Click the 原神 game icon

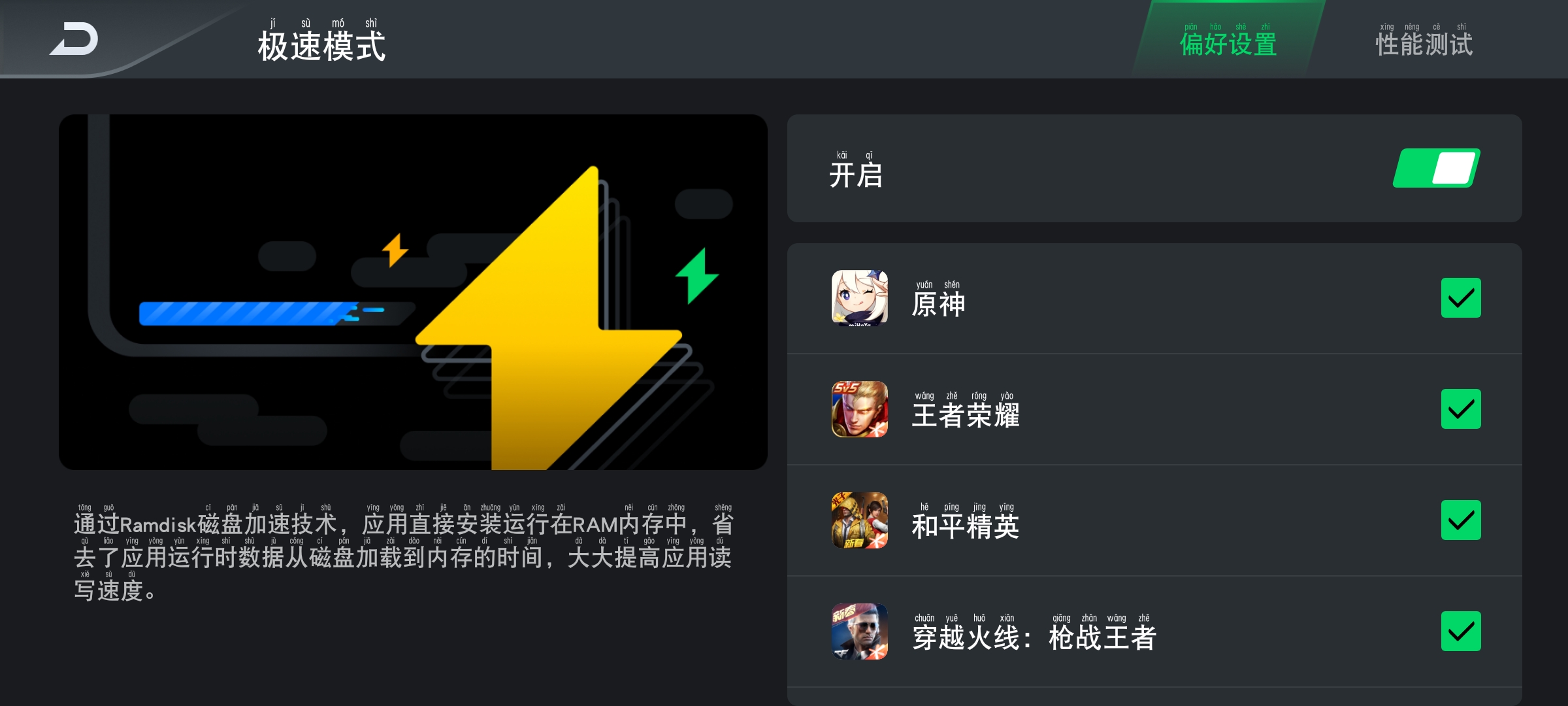point(859,298)
